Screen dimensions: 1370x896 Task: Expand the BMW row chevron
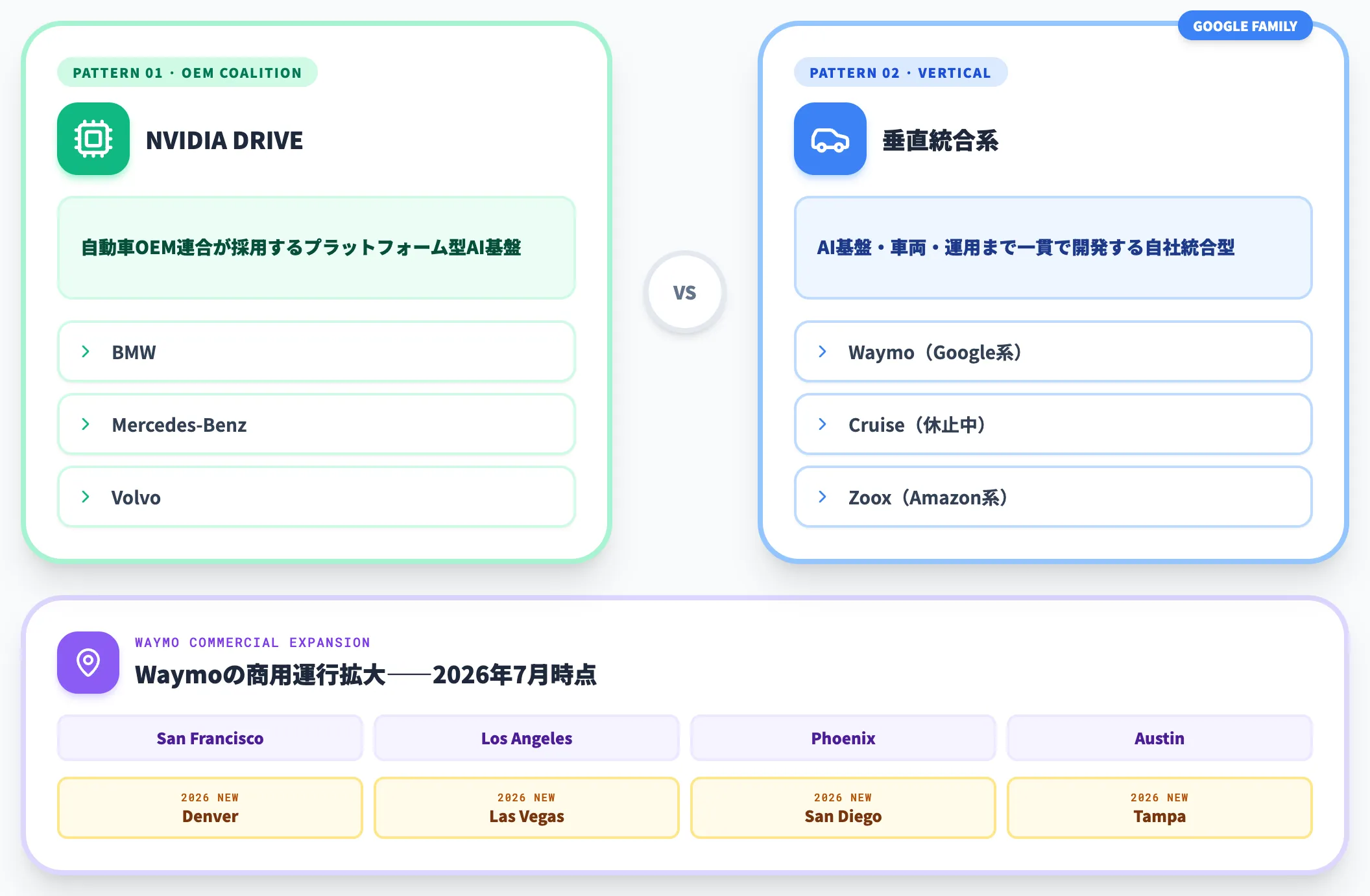pos(86,351)
